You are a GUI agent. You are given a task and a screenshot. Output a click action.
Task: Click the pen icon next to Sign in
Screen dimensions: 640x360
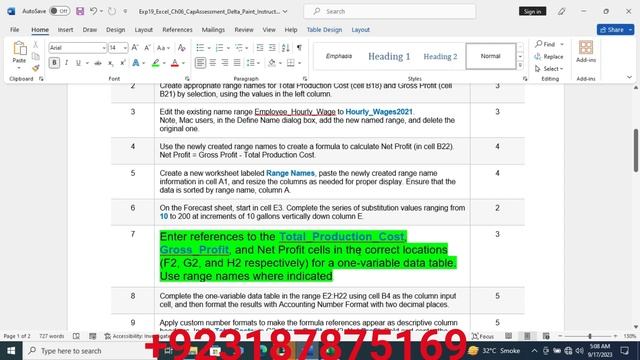[x=562, y=11]
